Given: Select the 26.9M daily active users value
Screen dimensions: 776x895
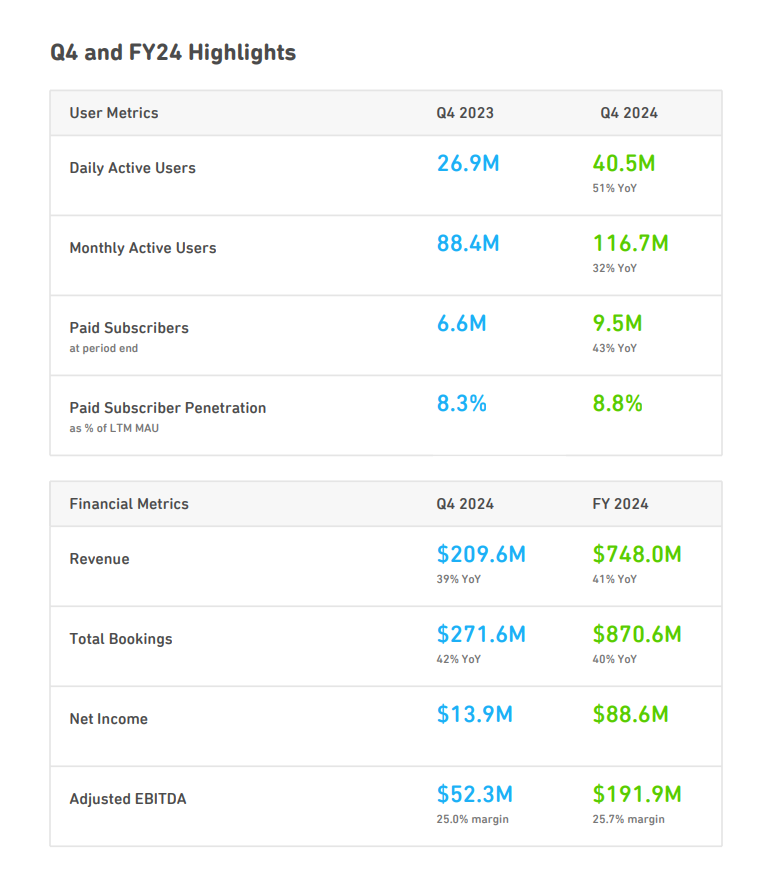Looking at the screenshot, I should click(x=467, y=163).
